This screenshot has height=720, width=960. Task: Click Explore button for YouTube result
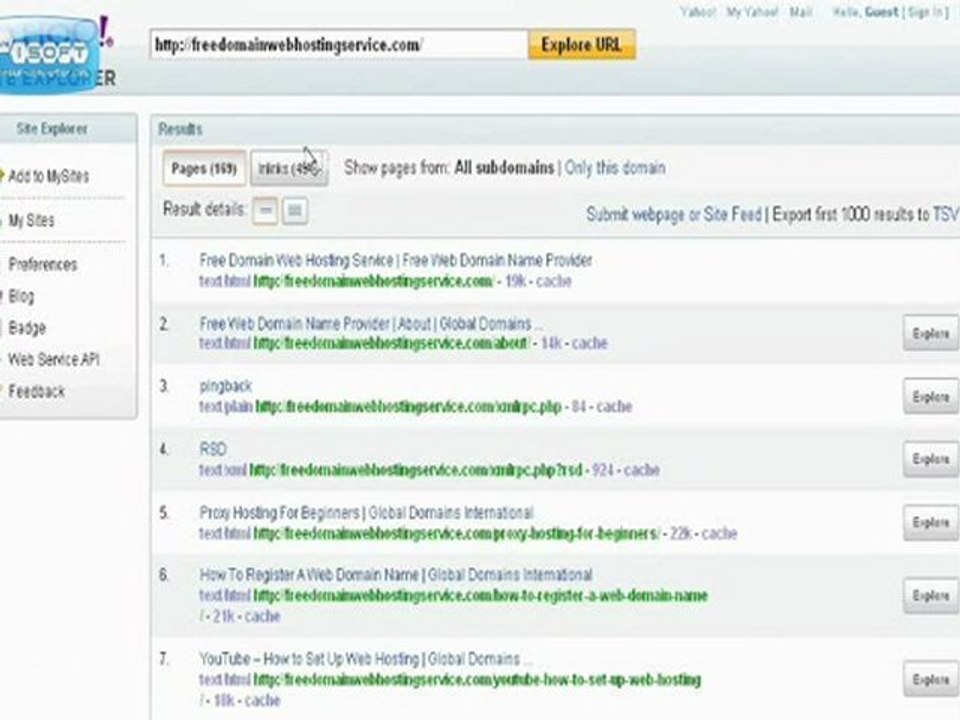(x=931, y=680)
